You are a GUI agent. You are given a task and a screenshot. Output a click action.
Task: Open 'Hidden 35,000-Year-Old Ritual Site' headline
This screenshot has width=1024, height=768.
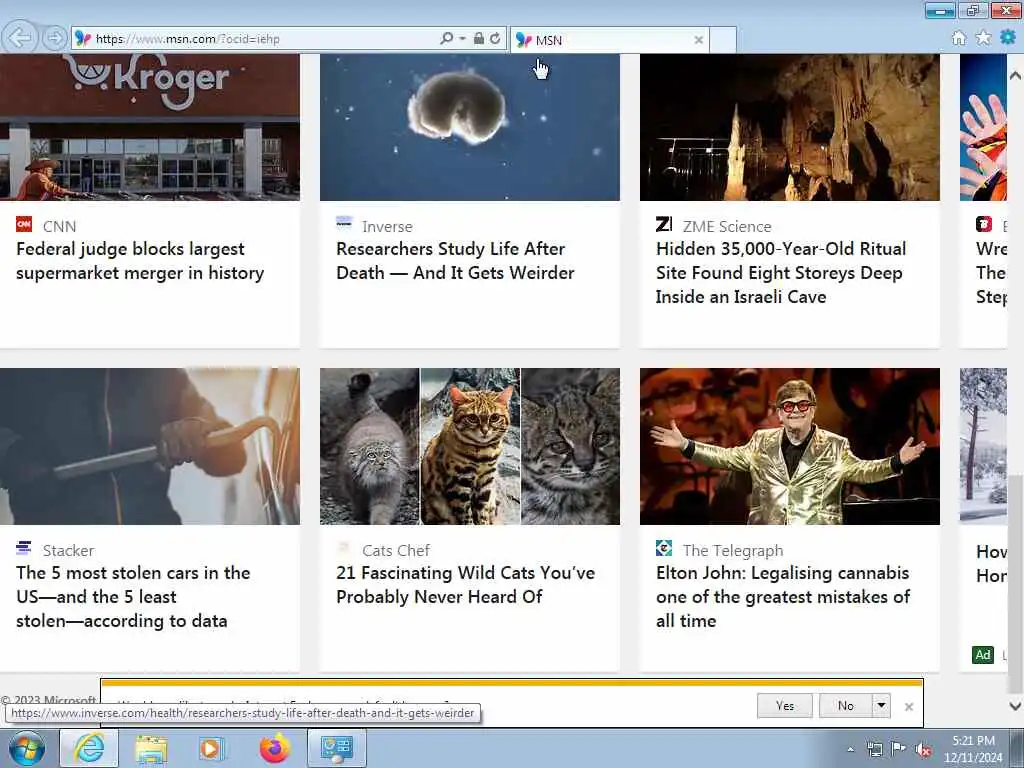click(x=781, y=272)
